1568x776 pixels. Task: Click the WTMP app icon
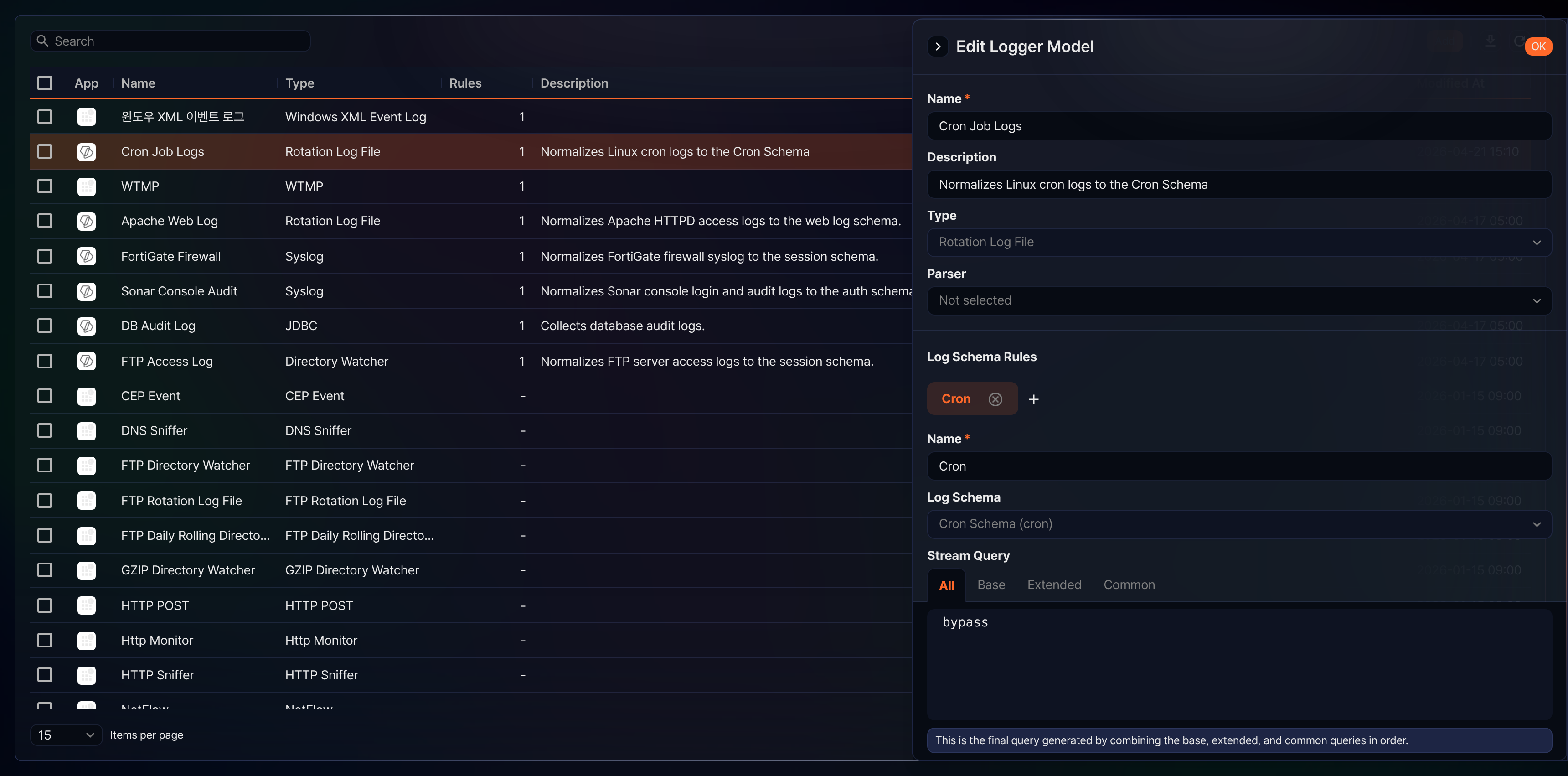point(87,186)
